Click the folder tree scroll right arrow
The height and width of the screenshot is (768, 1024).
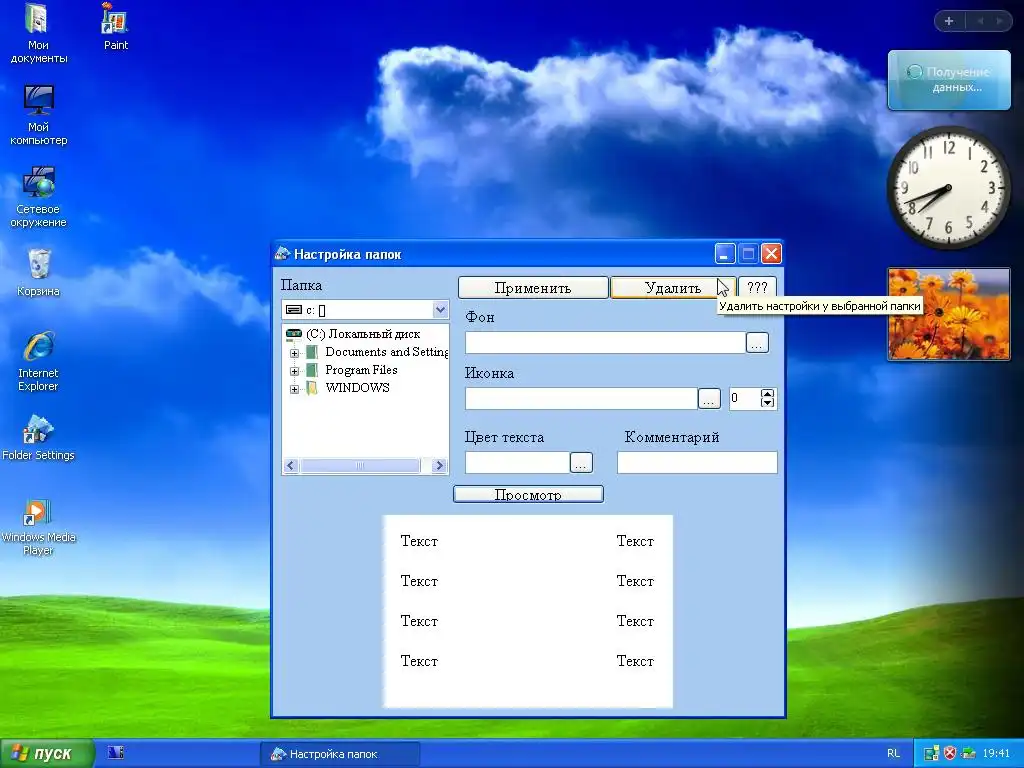tap(440, 466)
